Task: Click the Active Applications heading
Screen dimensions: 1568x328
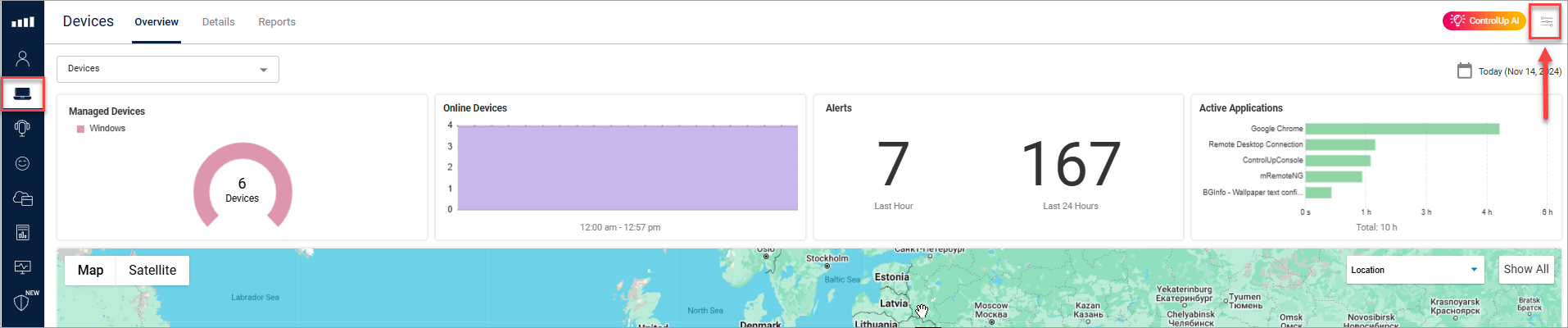Action: [1240, 108]
